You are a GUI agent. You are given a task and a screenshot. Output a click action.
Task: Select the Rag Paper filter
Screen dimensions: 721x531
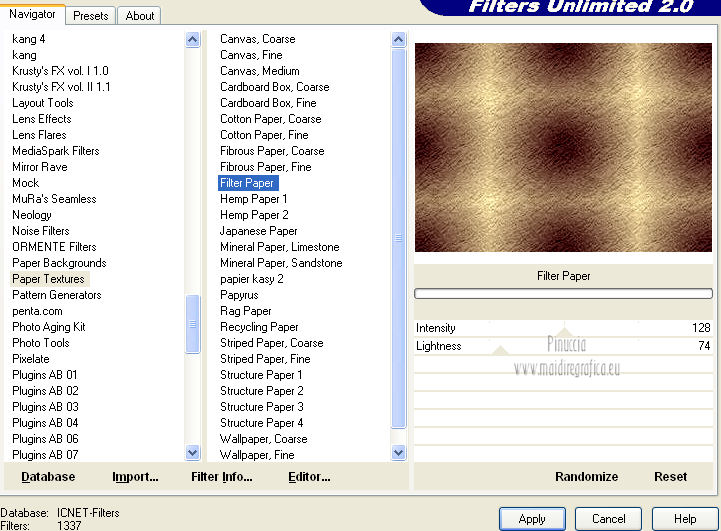point(246,311)
